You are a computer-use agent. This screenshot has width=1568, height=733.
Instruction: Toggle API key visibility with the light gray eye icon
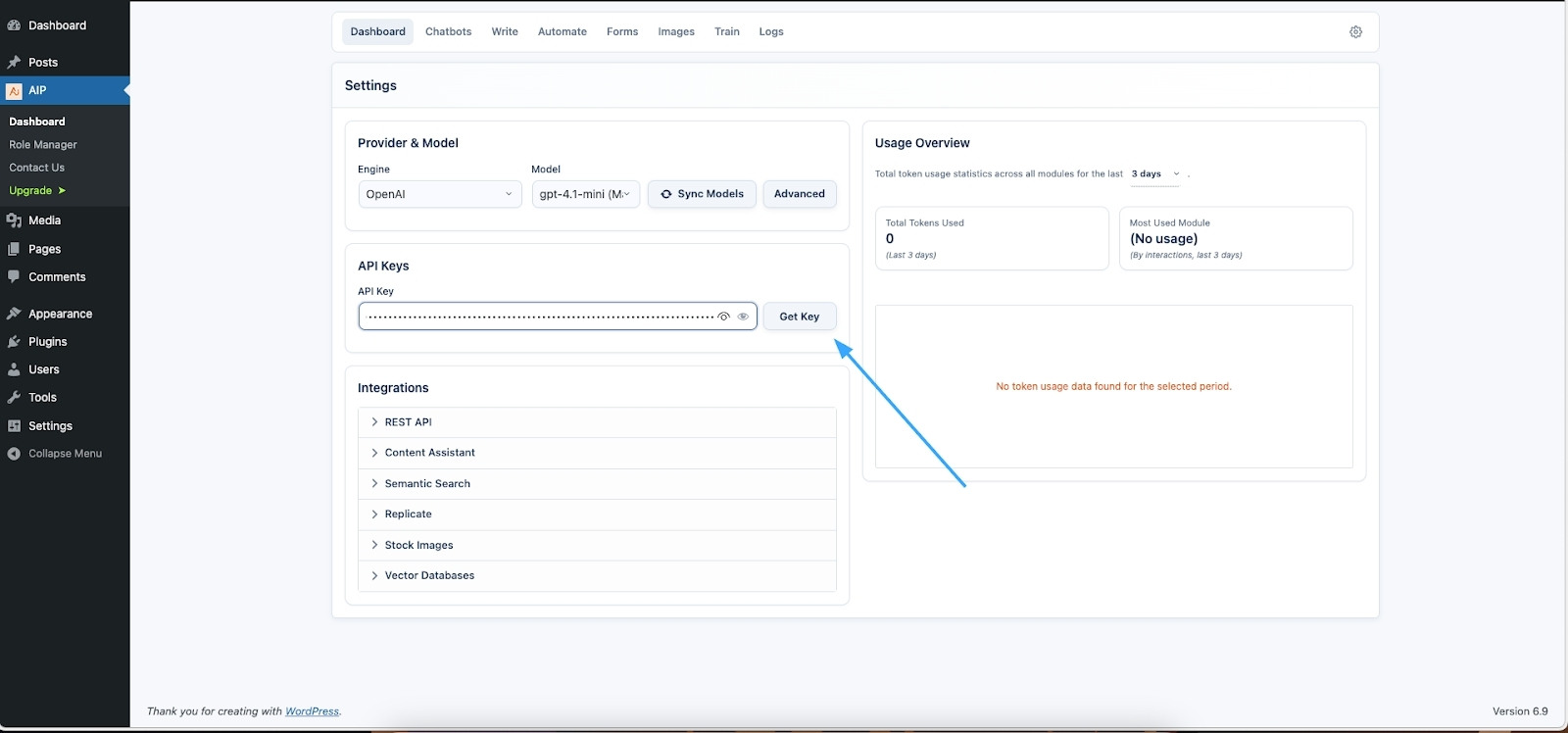(x=743, y=317)
